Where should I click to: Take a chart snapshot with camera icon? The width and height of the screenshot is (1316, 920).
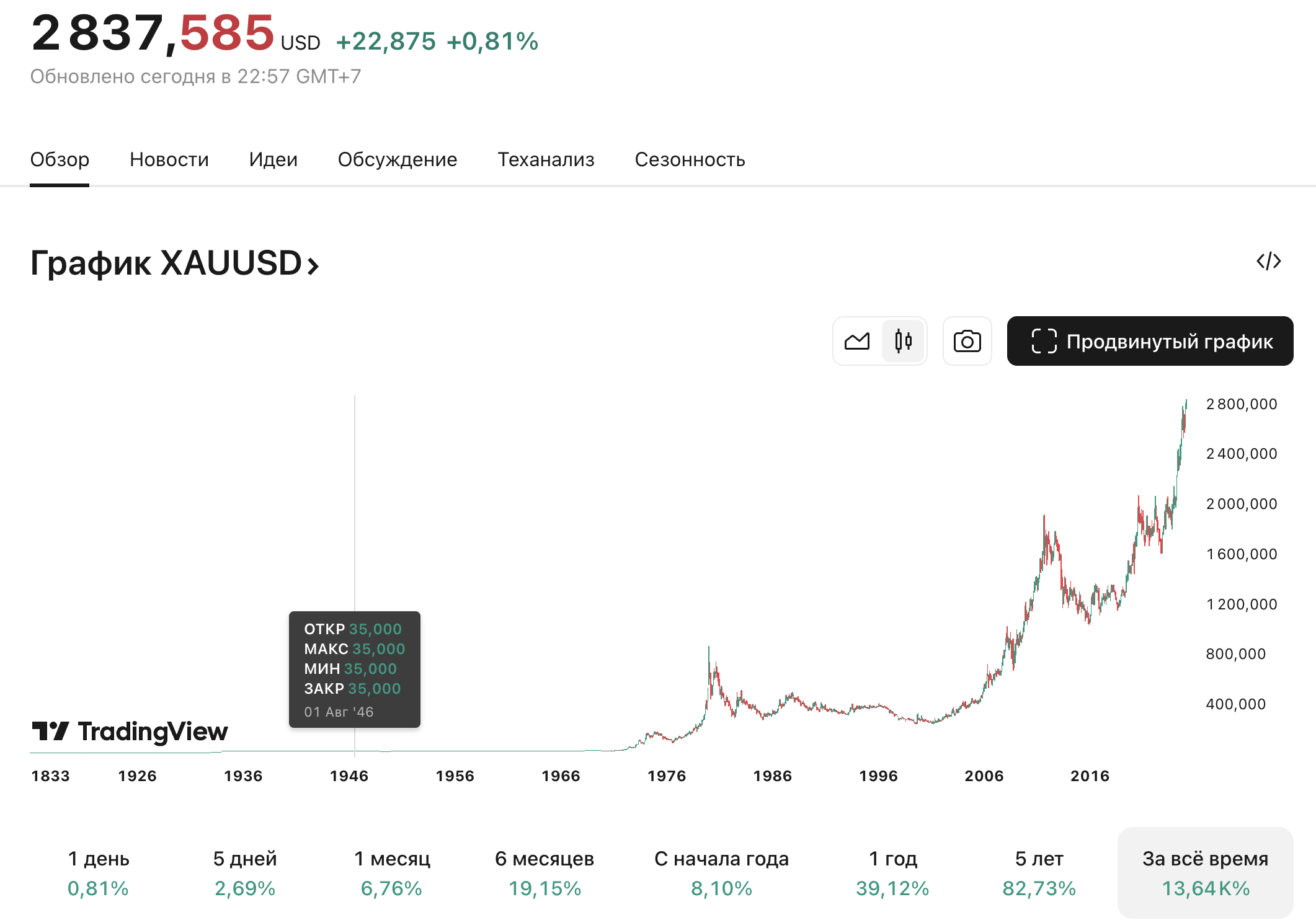pyautogui.click(x=967, y=341)
